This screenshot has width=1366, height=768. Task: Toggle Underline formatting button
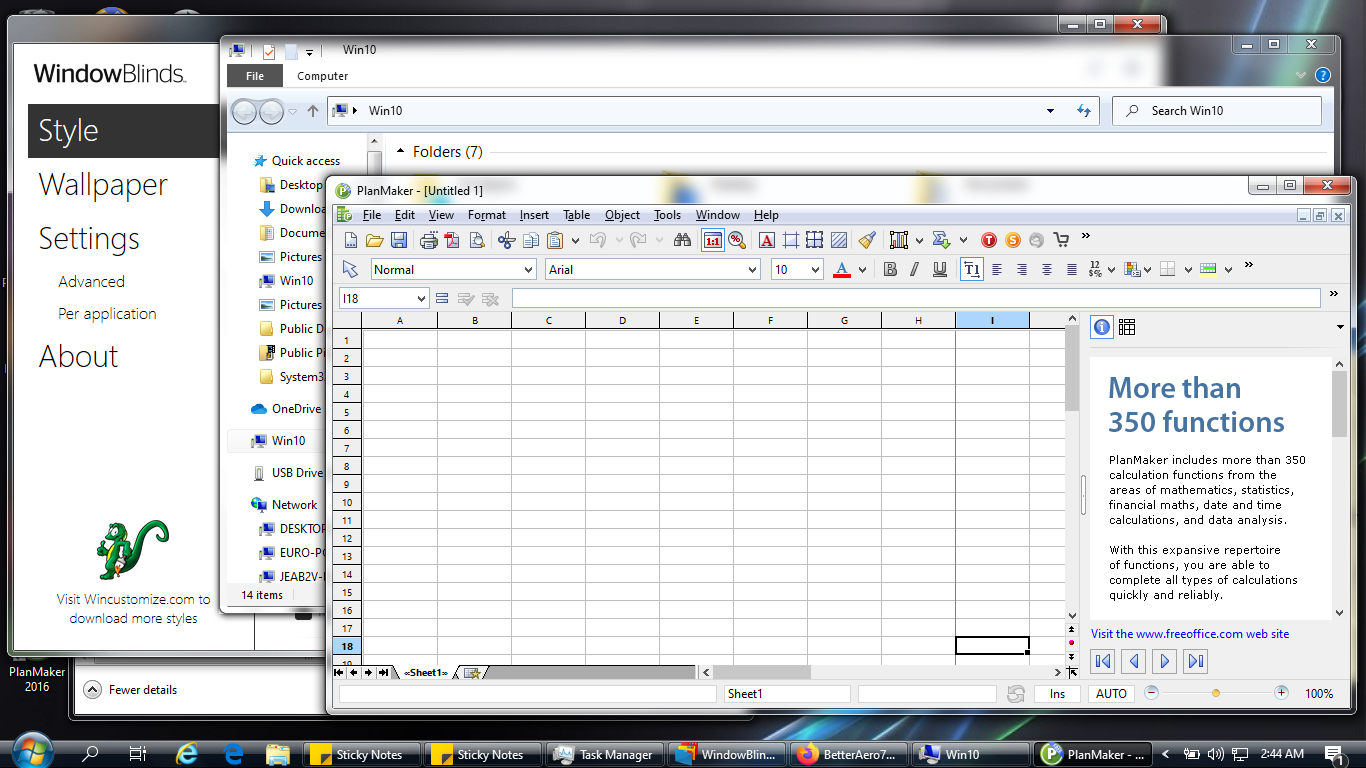point(940,269)
